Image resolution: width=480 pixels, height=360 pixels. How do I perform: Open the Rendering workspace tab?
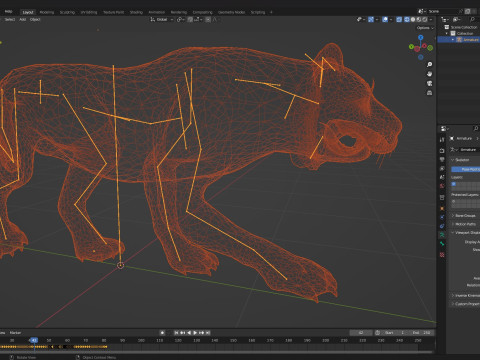[x=179, y=12]
